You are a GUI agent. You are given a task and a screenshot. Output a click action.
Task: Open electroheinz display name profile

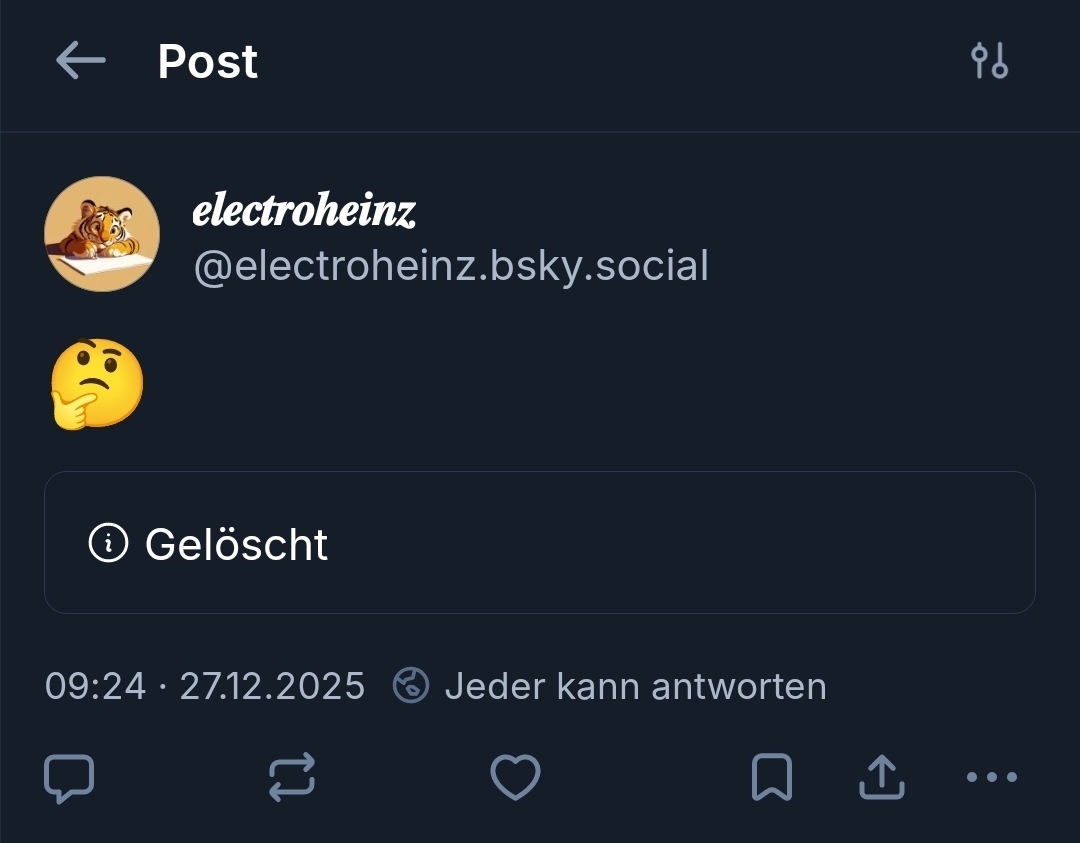(x=303, y=211)
